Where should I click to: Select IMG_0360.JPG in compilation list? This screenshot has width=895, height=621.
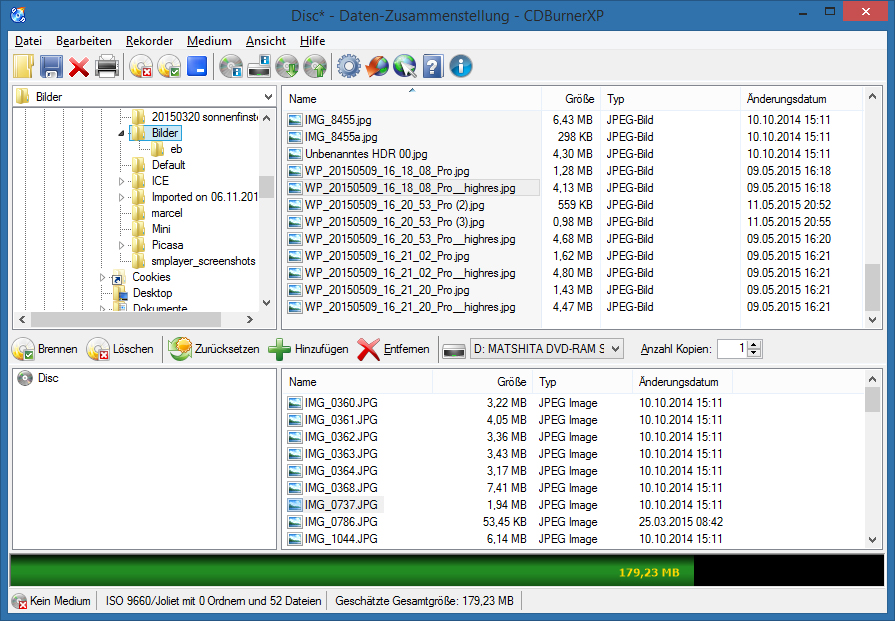click(341, 403)
